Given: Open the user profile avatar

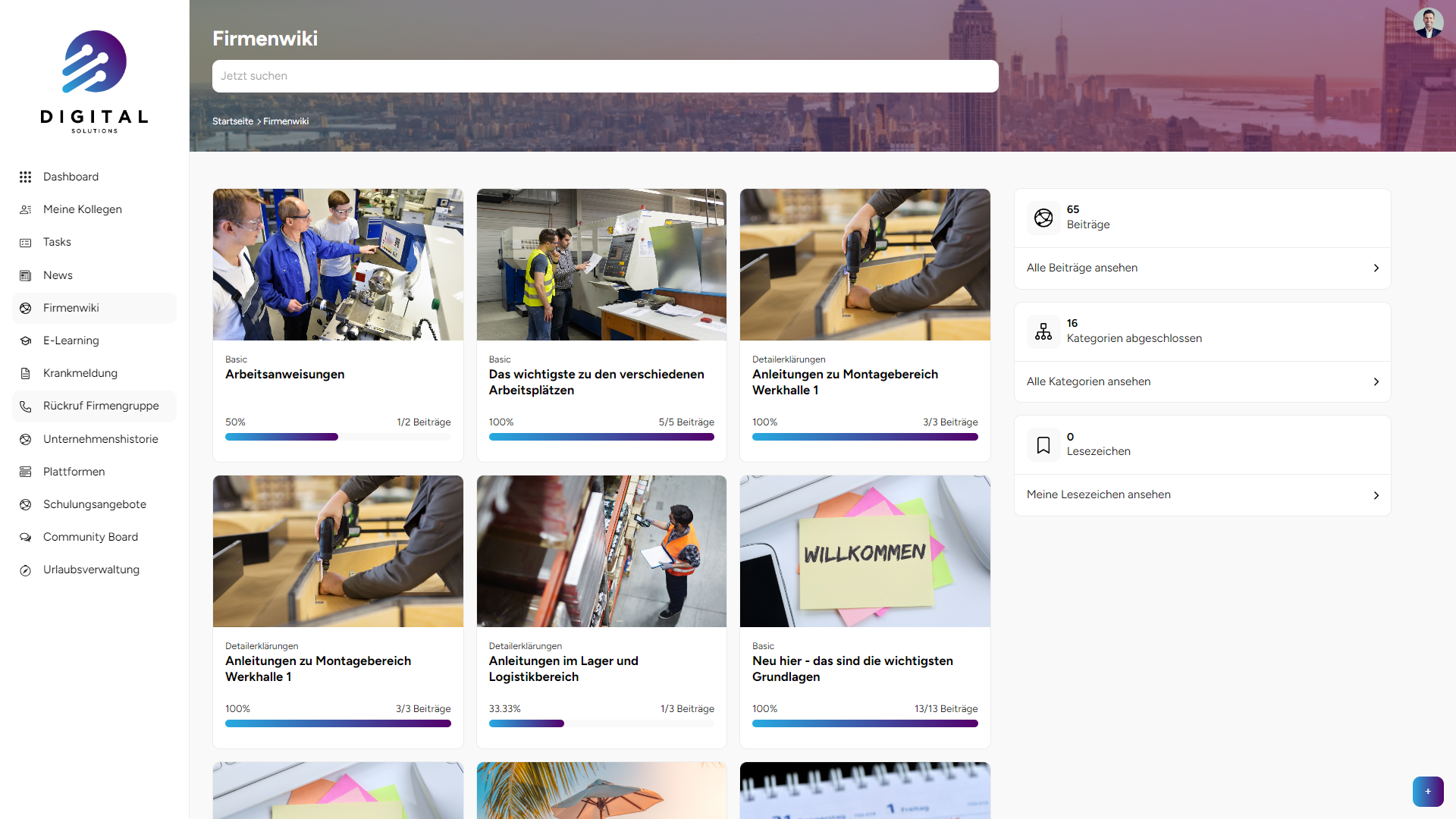Looking at the screenshot, I should tap(1428, 23).
